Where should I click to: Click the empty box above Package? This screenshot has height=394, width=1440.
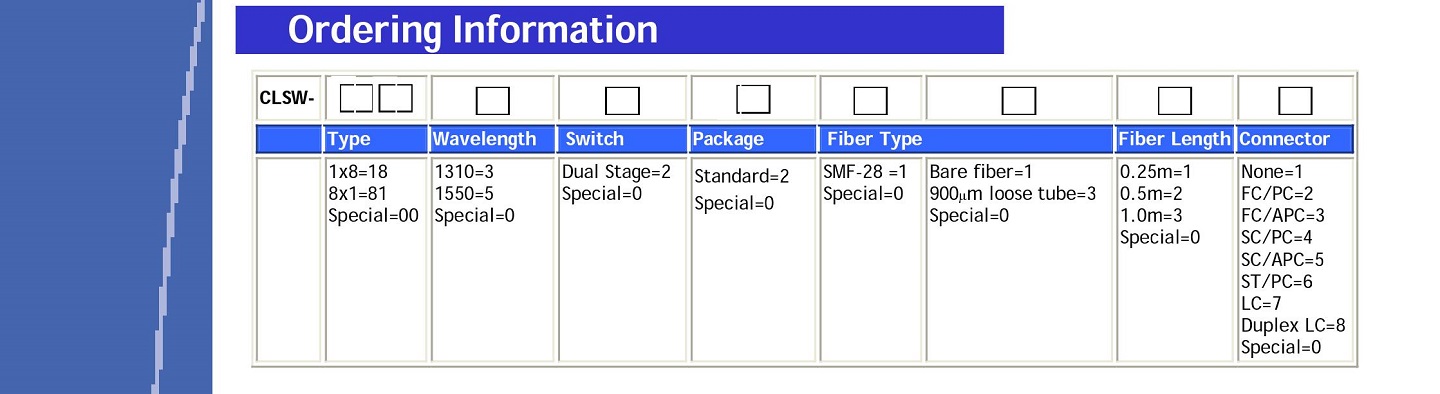(753, 99)
